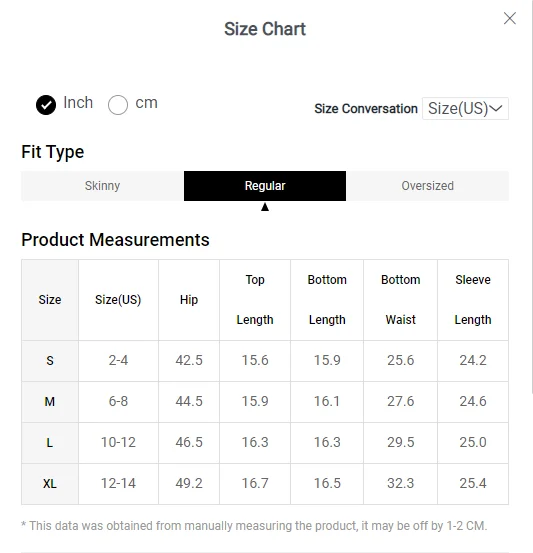The height and width of the screenshot is (553, 533).
Task: Select the Inch unit radio button
Action: [x=46, y=105]
